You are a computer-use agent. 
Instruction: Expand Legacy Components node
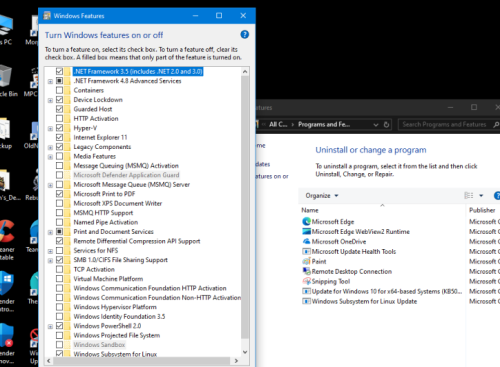[50, 147]
